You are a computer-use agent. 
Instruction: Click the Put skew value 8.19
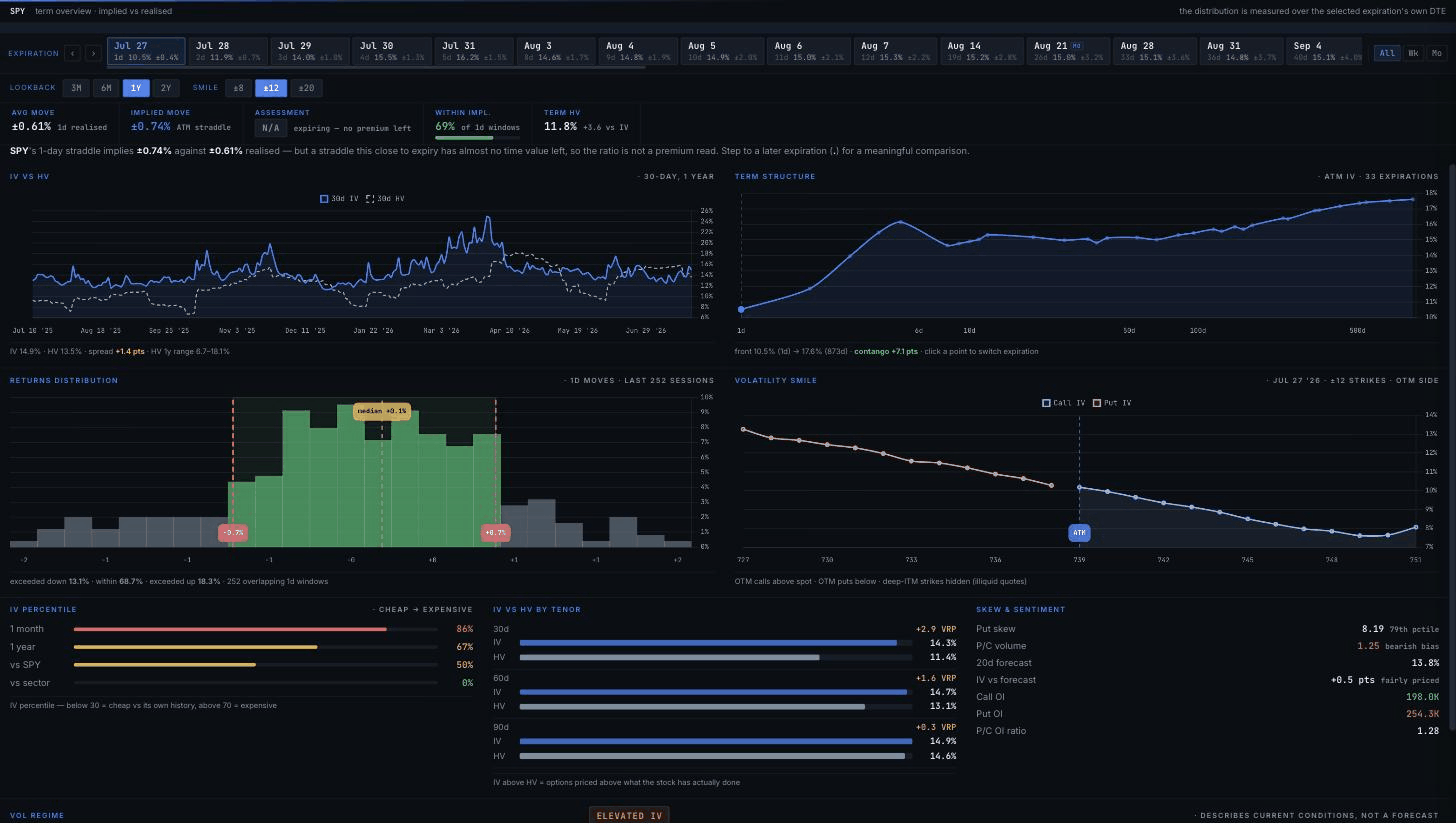(1372, 629)
